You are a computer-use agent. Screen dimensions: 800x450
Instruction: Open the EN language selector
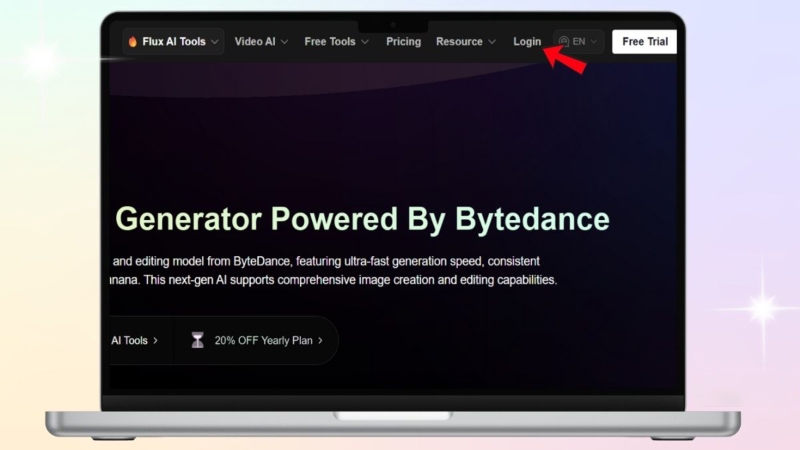tap(579, 41)
